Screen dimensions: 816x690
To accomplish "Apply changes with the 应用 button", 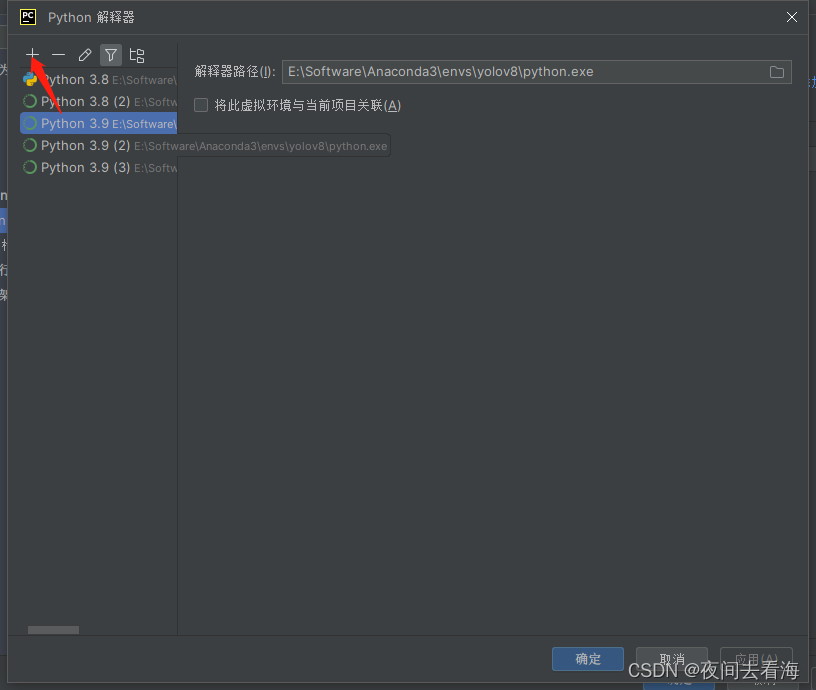I will point(756,659).
